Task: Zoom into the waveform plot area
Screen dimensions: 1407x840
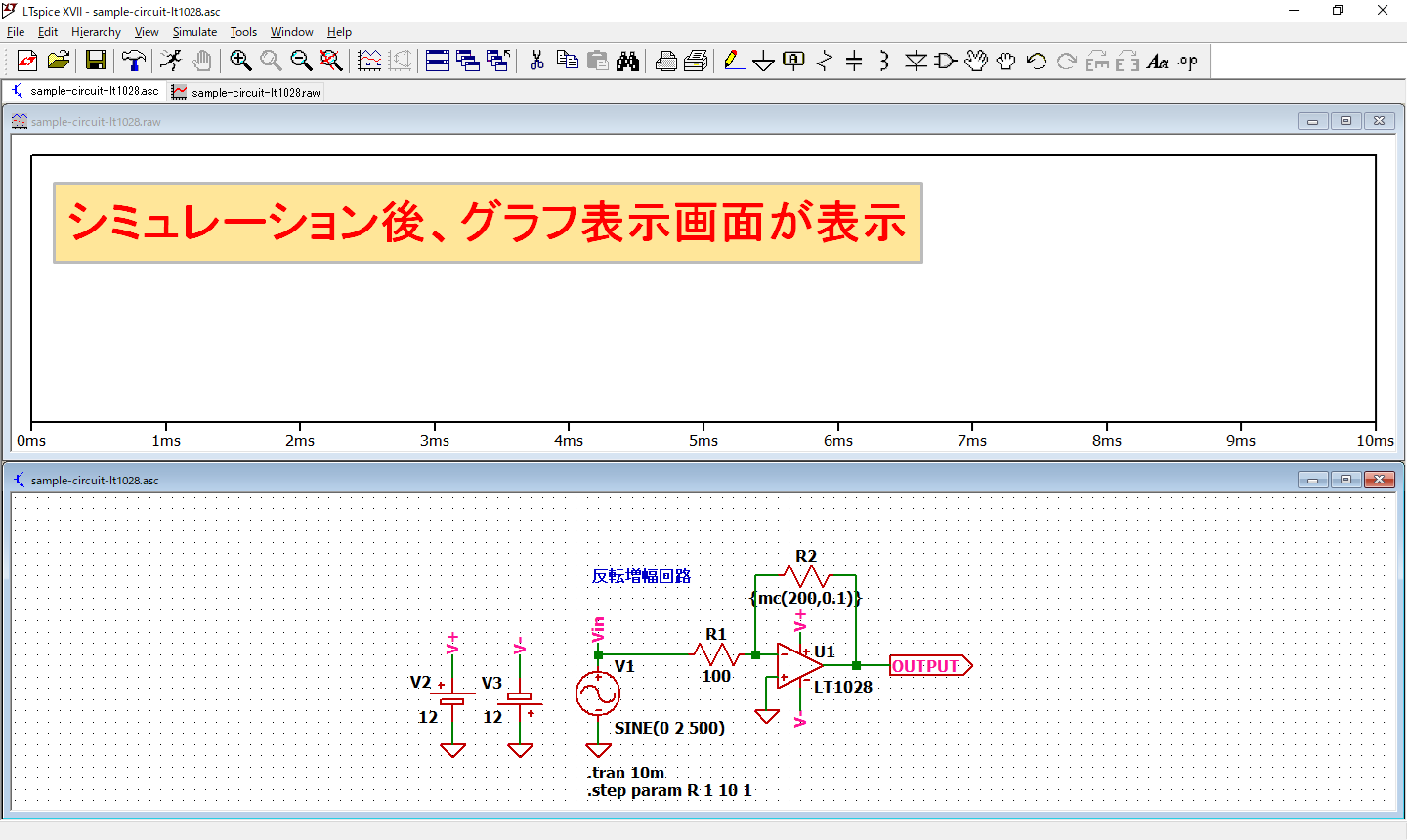Action: point(240,61)
